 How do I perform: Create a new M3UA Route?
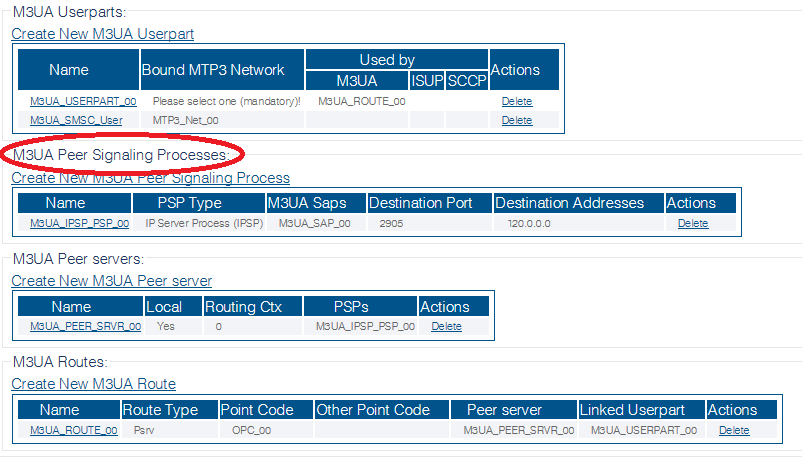(x=94, y=384)
